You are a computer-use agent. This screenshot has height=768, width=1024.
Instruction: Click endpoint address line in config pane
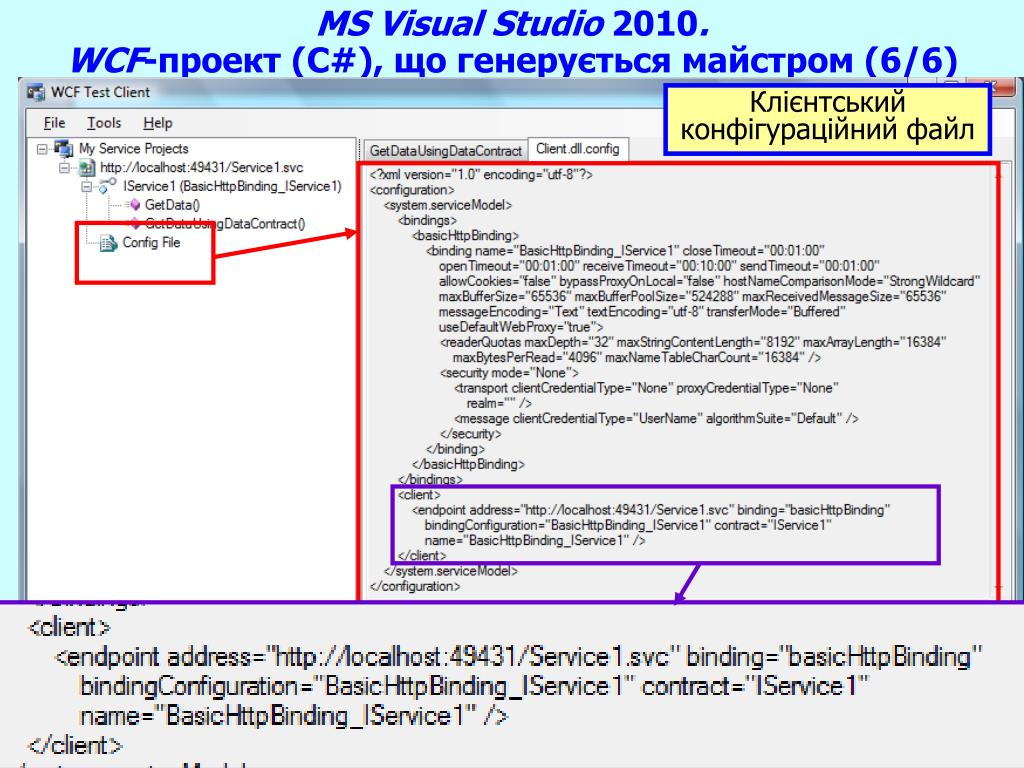point(651,510)
